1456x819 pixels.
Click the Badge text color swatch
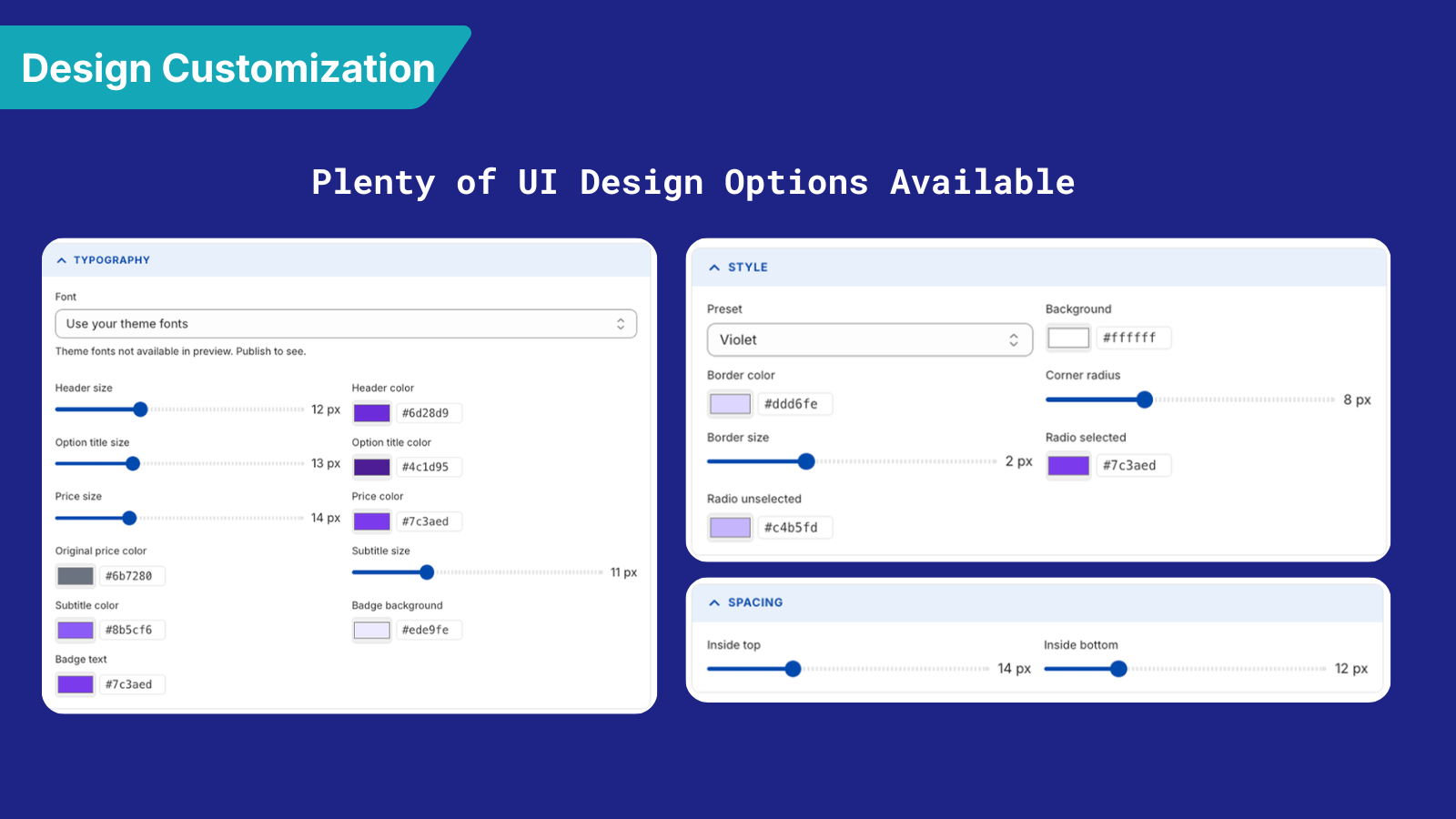coord(76,684)
